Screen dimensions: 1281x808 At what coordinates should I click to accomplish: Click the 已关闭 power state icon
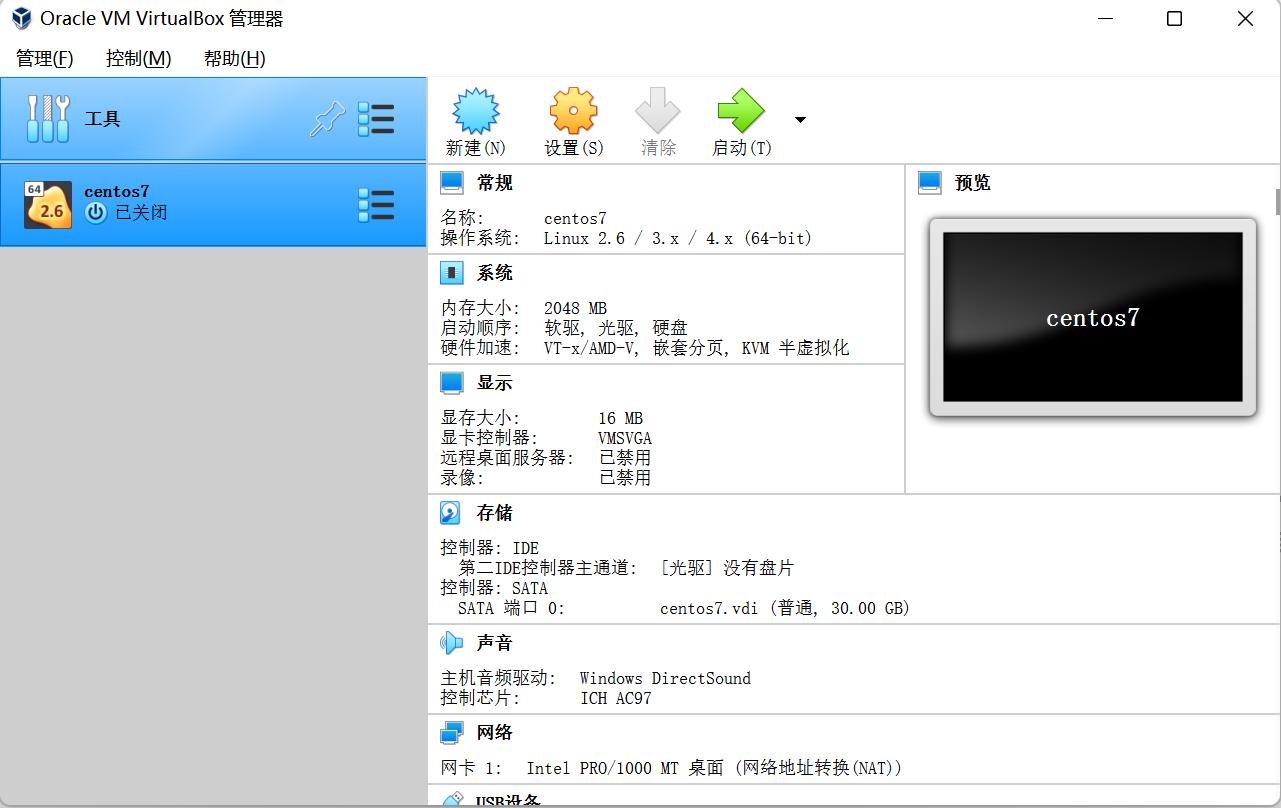96,213
